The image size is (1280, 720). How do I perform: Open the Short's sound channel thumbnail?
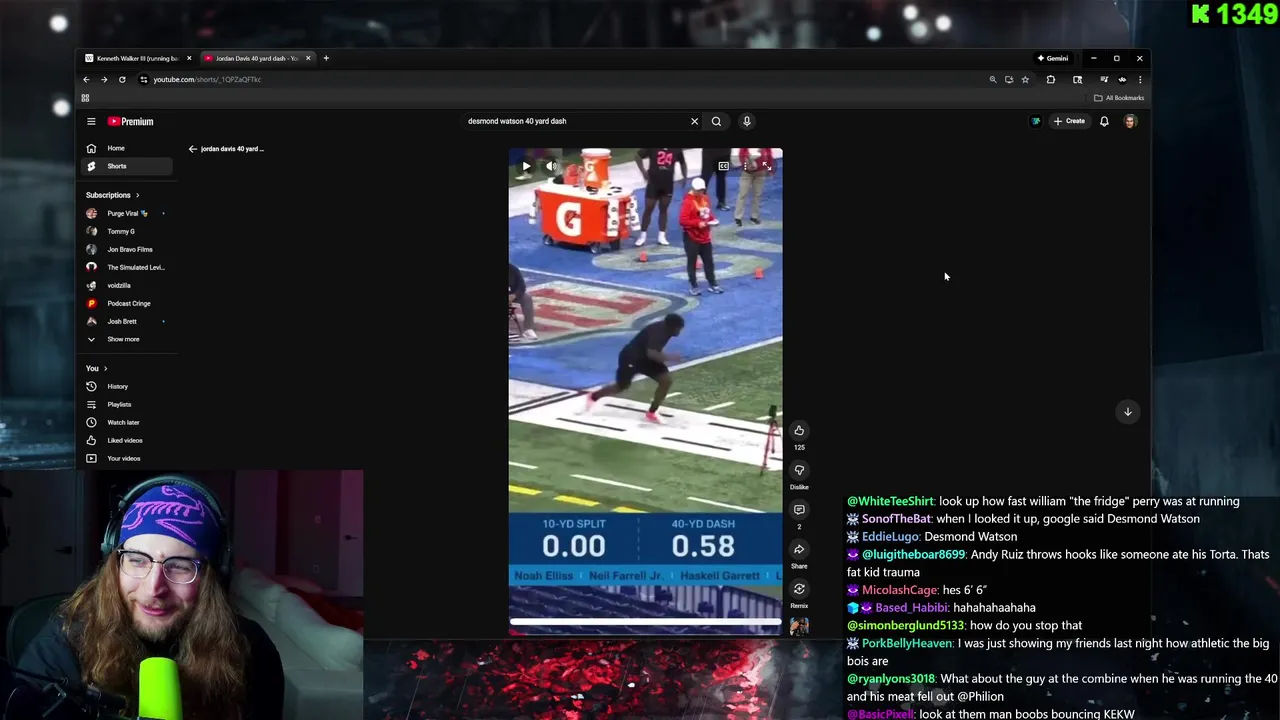799,626
